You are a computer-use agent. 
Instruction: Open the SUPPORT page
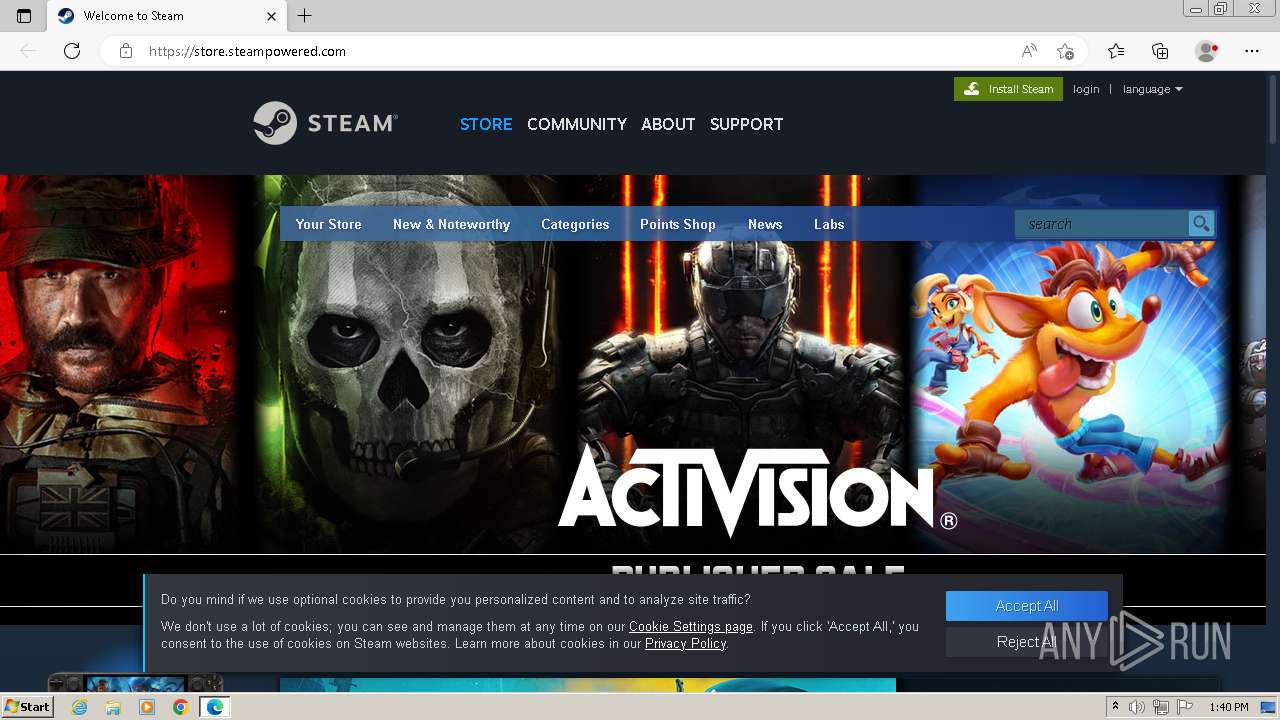[746, 124]
